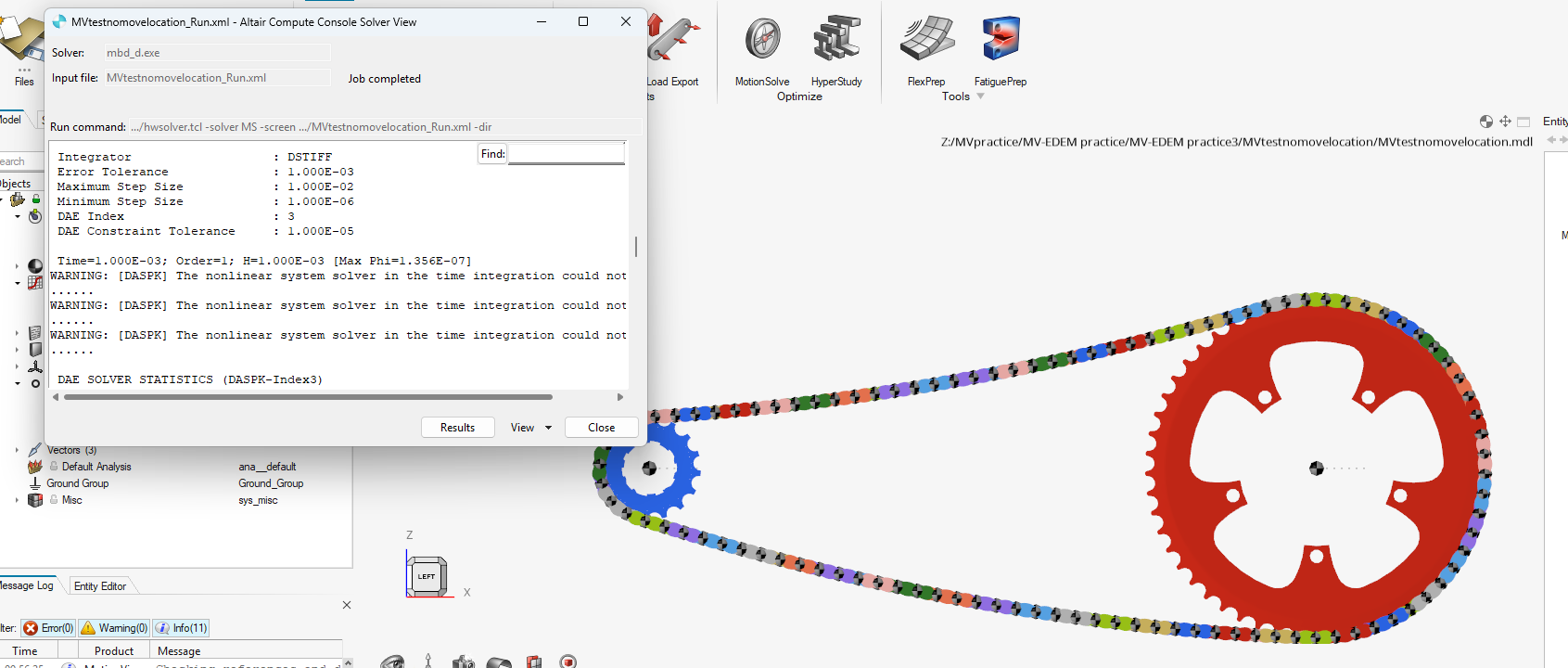Image resolution: width=1568 pixels, height=668 pixels.
Task: Click the ana__default varname cell
Action: (x=267, y=467)
